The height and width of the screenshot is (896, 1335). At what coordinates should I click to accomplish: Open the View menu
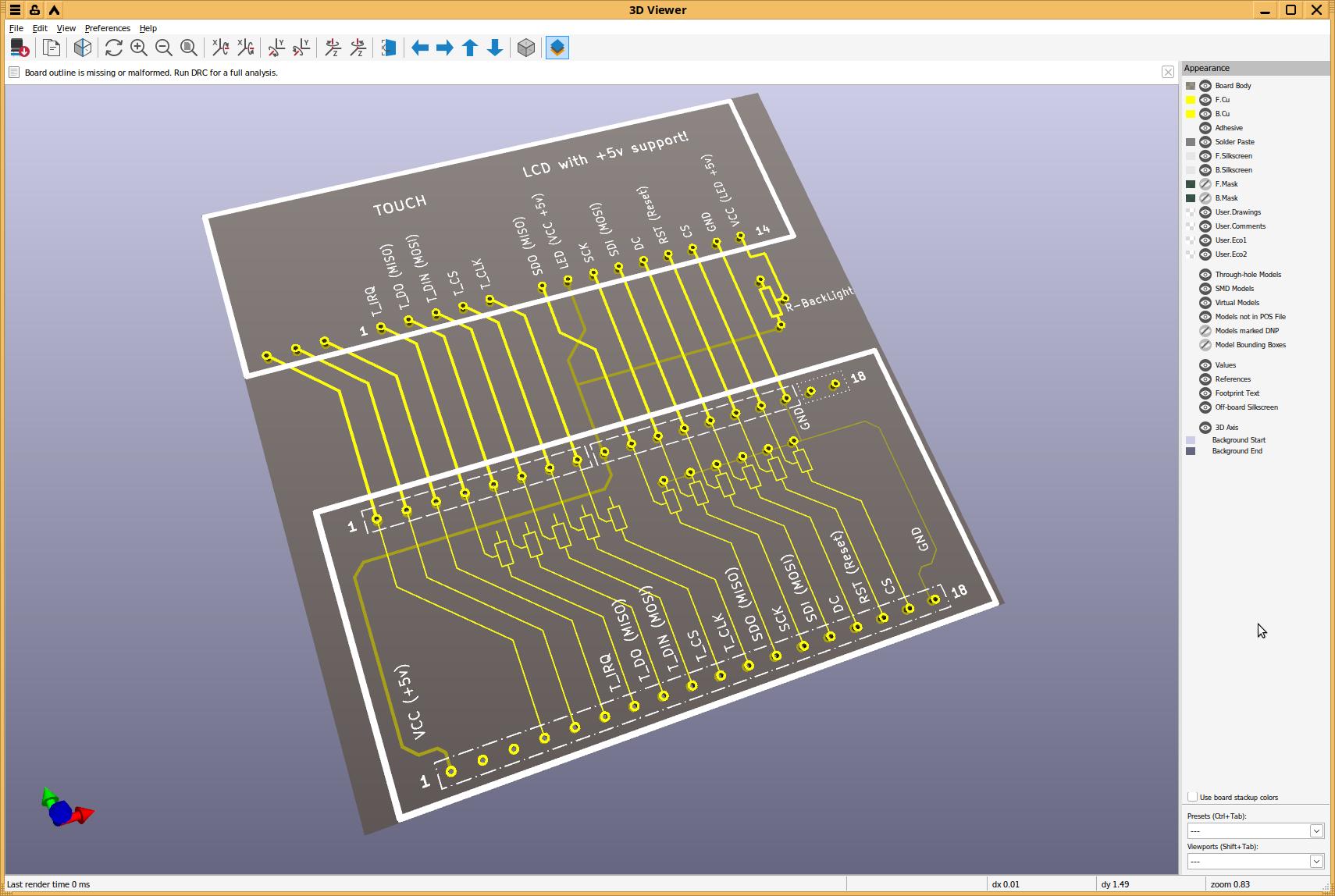click(x=66, y=28)
